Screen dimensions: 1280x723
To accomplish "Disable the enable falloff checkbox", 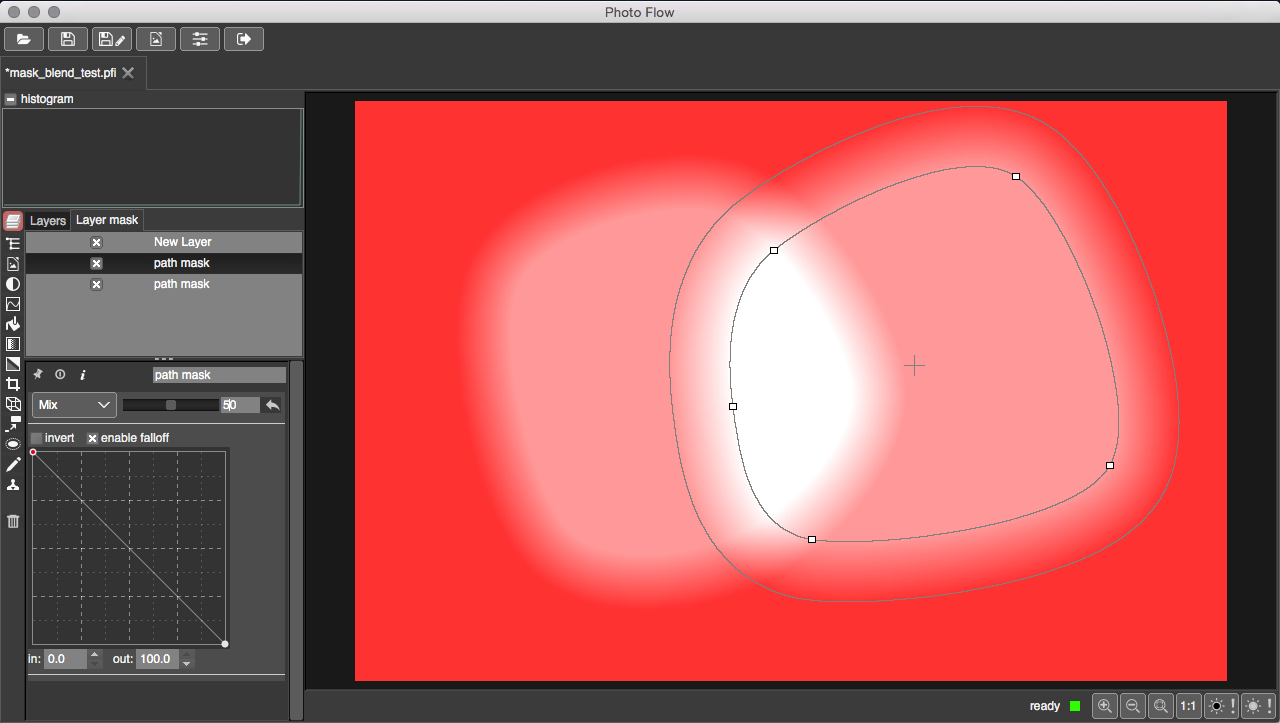I will coord(93,438).
